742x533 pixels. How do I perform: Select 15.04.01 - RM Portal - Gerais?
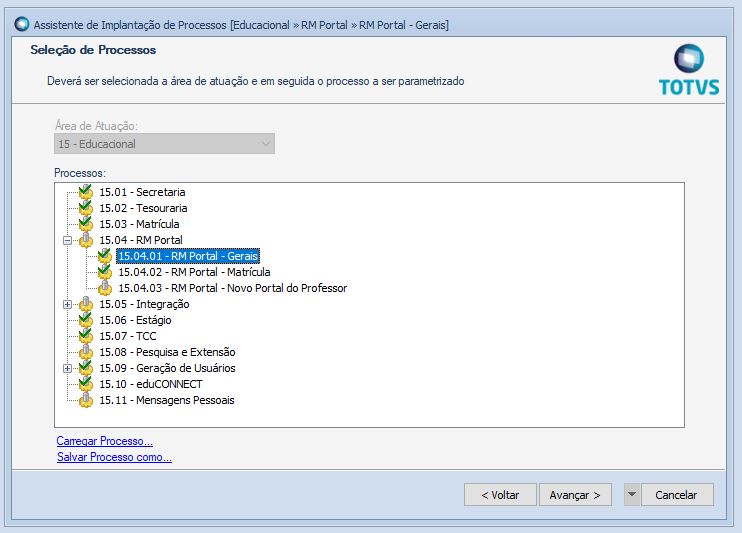[188, 256]
